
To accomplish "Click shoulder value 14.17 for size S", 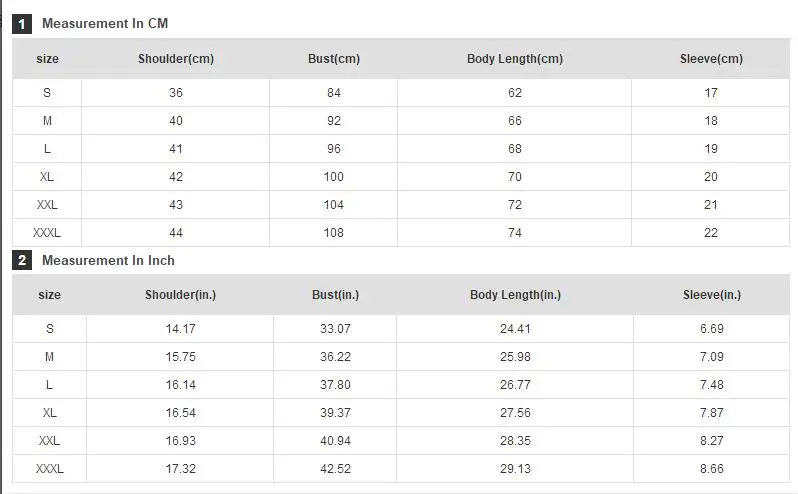I will point(181,329).
